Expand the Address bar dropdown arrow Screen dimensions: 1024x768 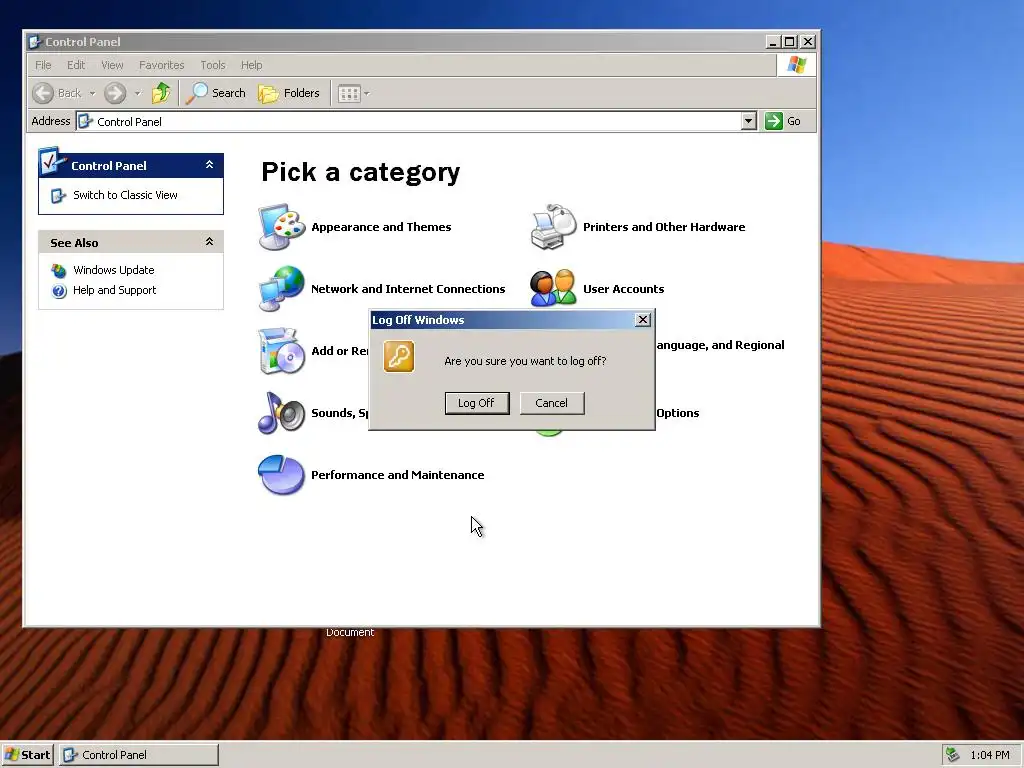749,121
